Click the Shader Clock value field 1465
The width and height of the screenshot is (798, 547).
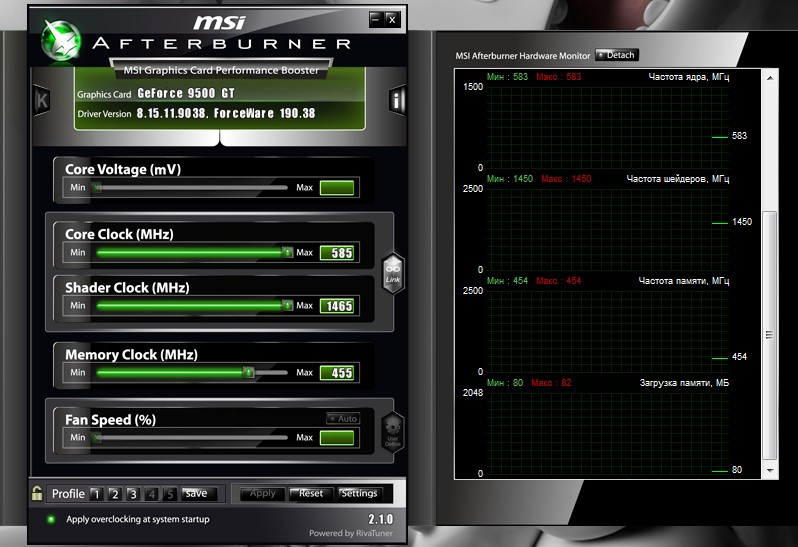[x=337, y=306]
